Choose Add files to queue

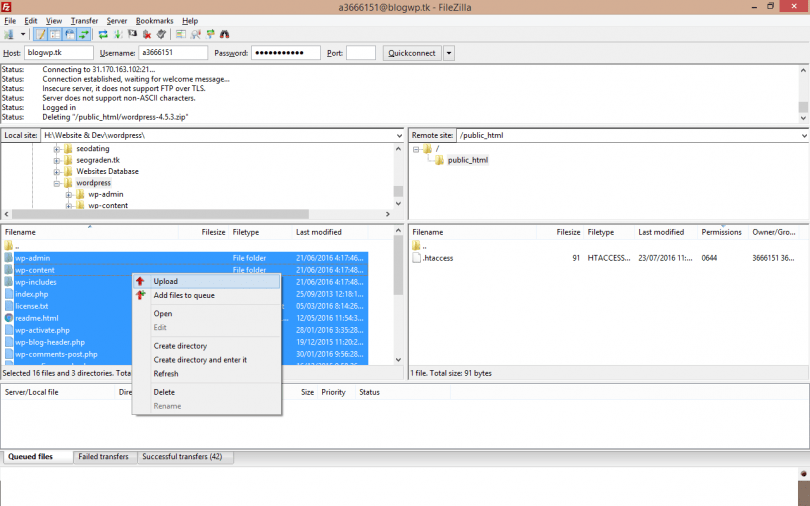(207, 295)
